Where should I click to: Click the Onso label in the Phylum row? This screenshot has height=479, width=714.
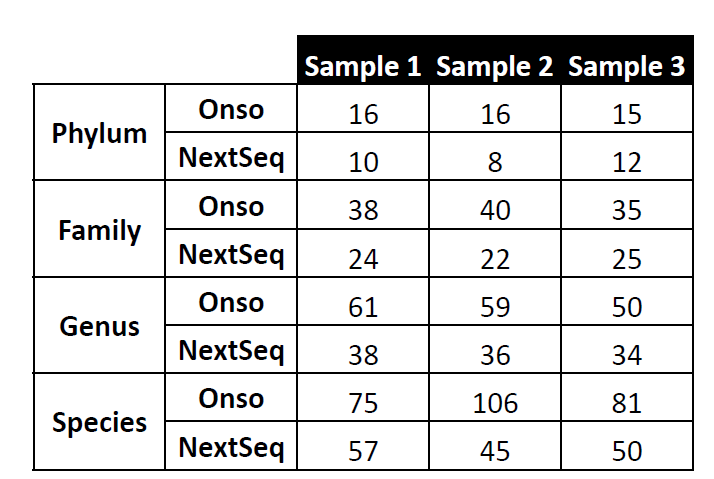(x=231, y=110)
